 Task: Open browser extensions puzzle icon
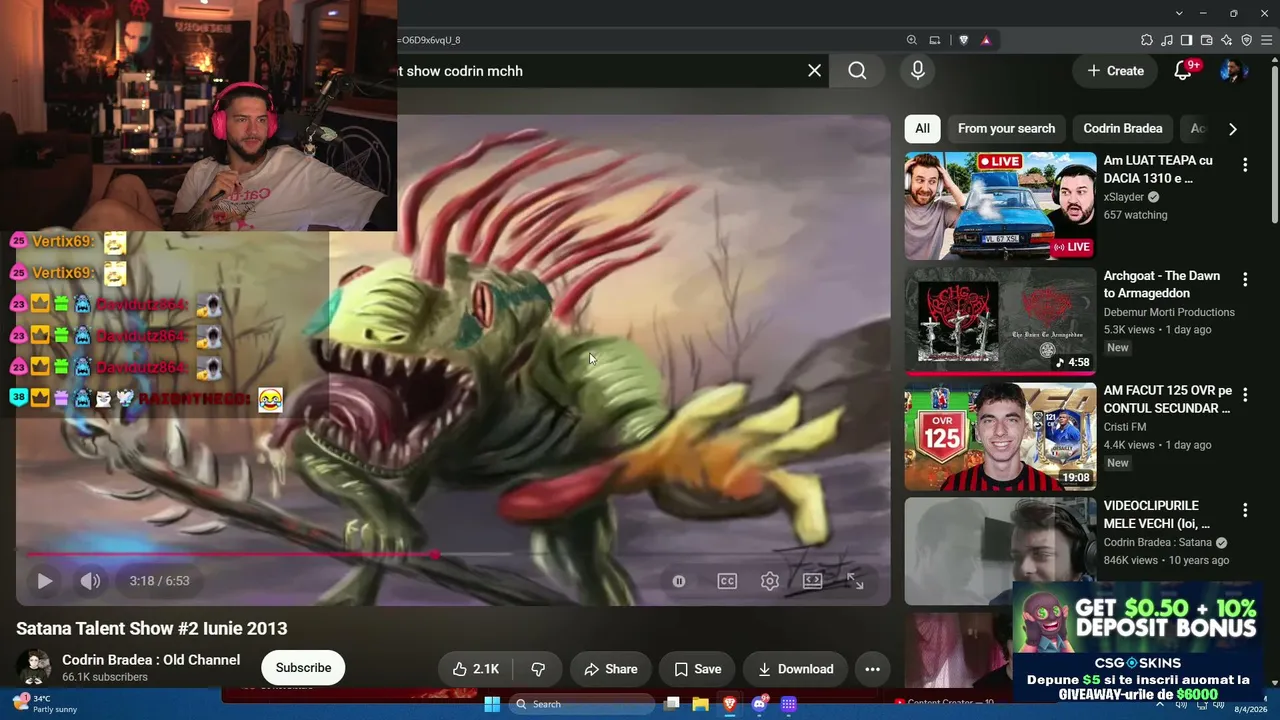coord(1147,40)
